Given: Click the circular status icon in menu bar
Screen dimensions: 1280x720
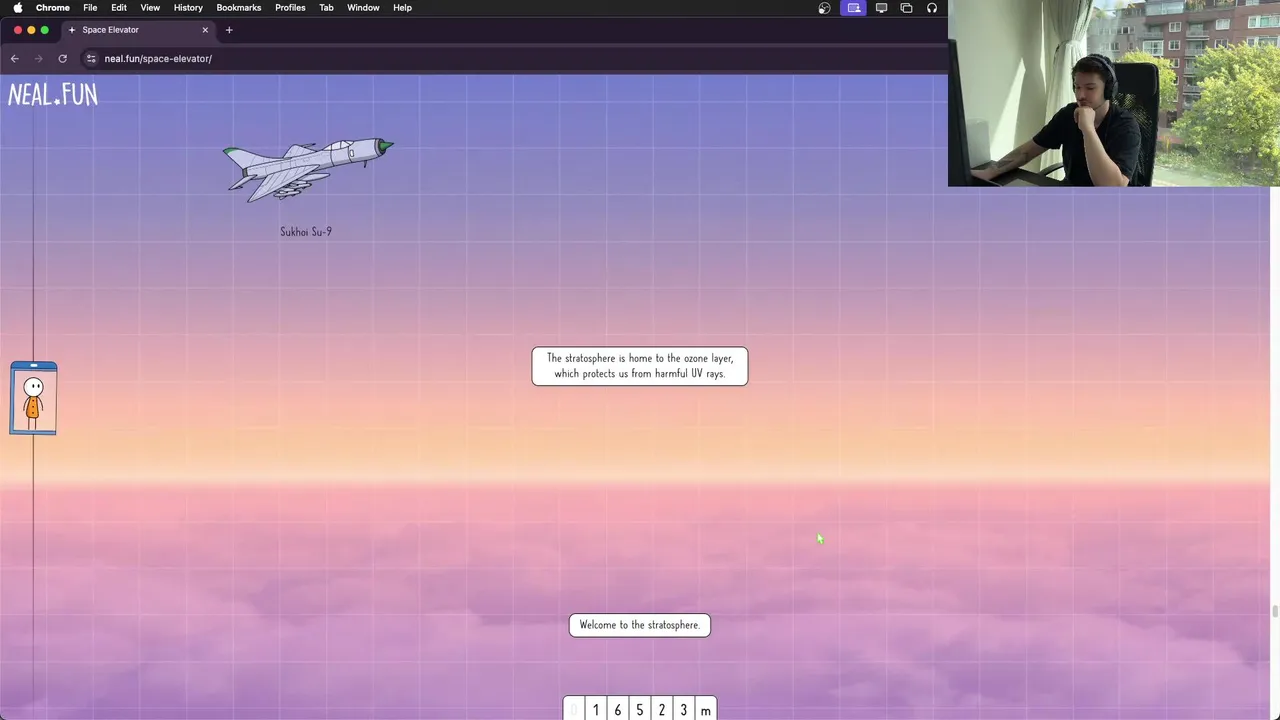Looking at the screenshot, I should tap(824, 8).
